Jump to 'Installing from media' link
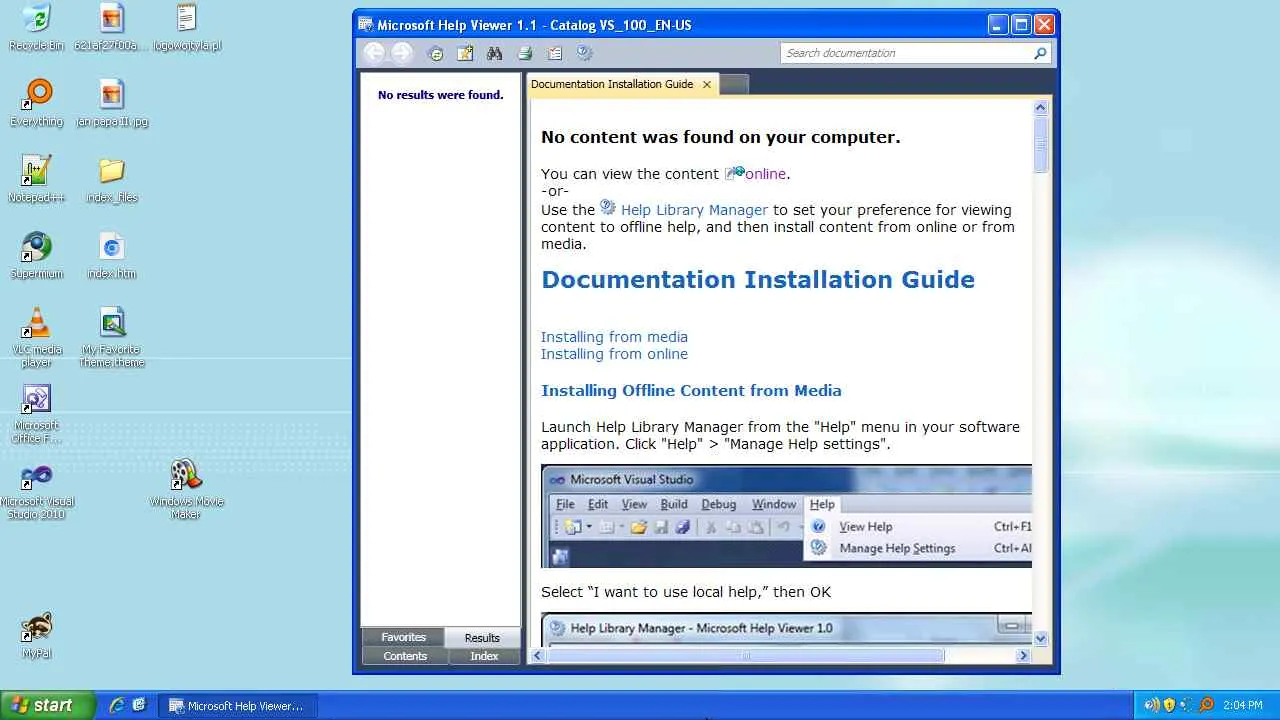The height and width of the screenshot is (720, 1280). click(614, 337)
